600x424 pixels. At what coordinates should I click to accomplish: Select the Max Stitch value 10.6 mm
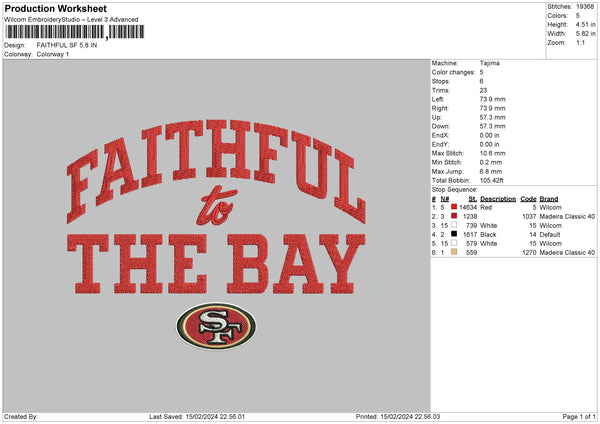(492, 153)
